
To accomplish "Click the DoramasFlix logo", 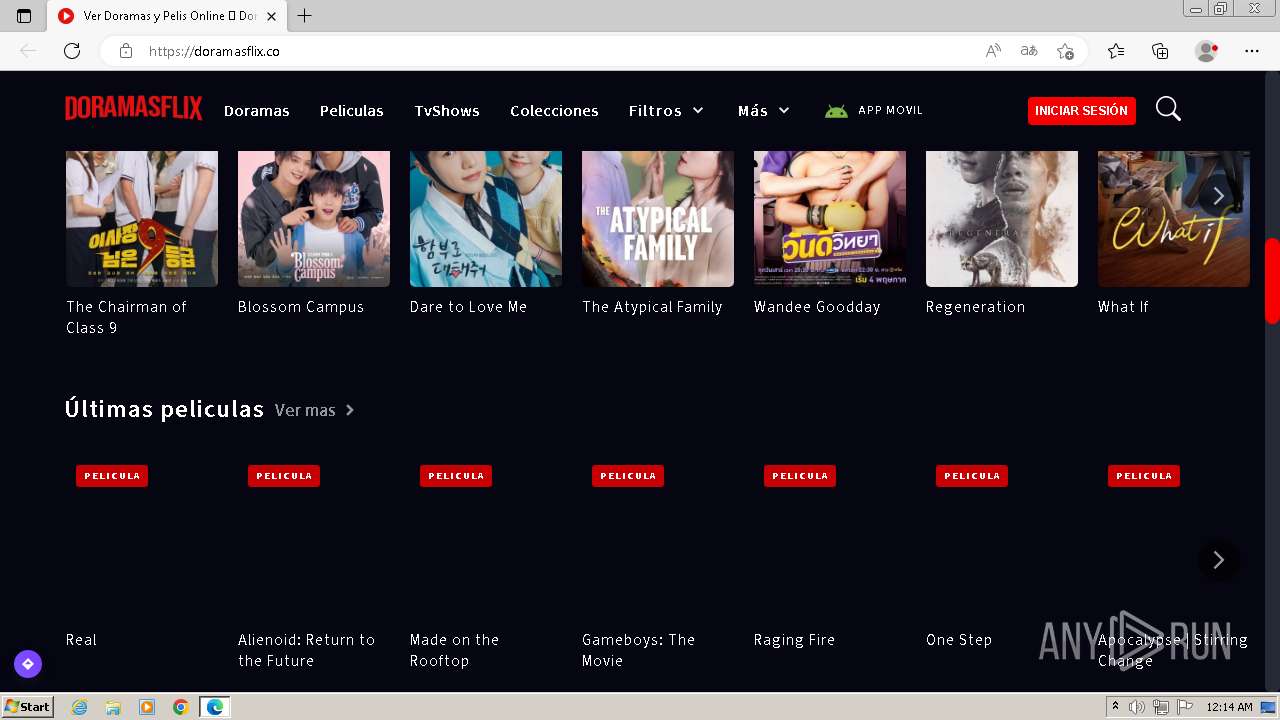I will [x=134, y=109].
